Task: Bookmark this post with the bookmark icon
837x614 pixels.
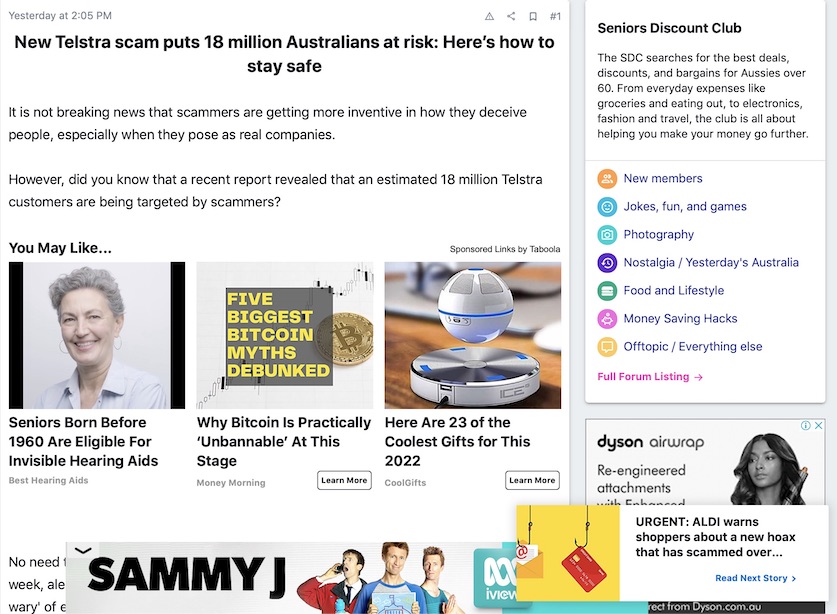Action: 533,17
